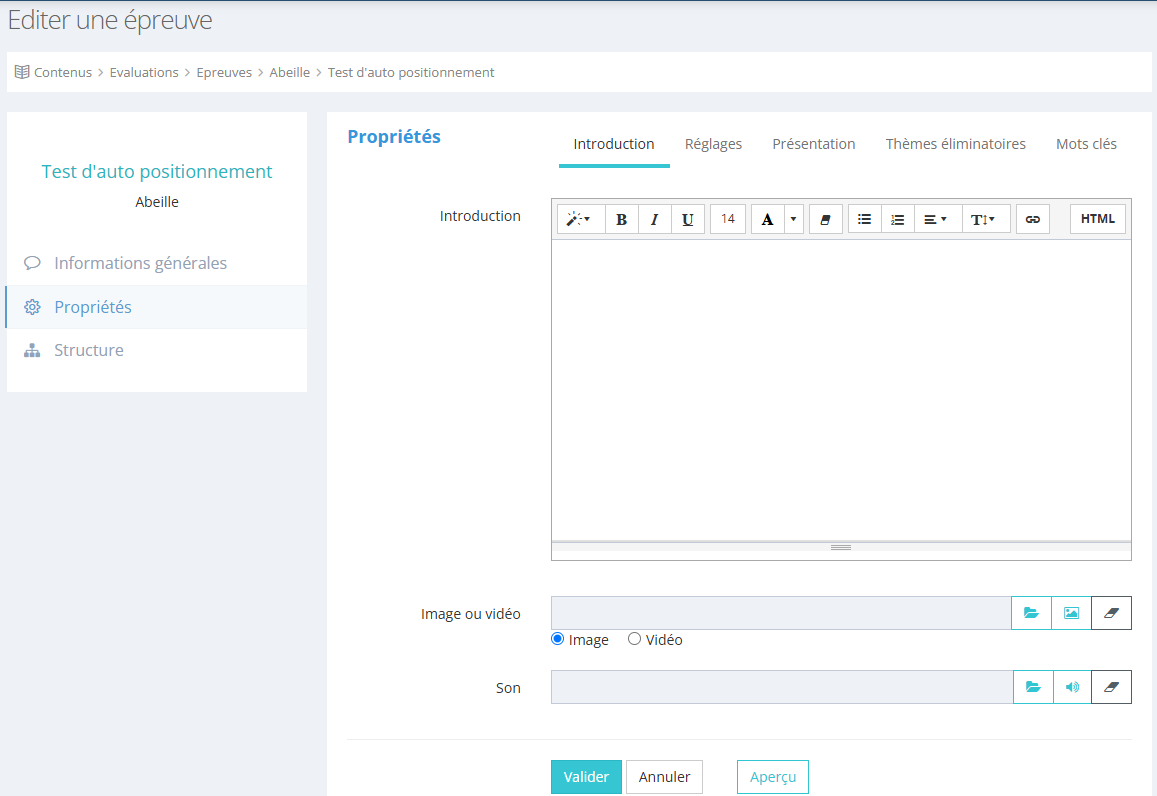This screenshot has width=1157, height=796.
Task: Switch editor to HTML code view
Action: point(1097,219)
